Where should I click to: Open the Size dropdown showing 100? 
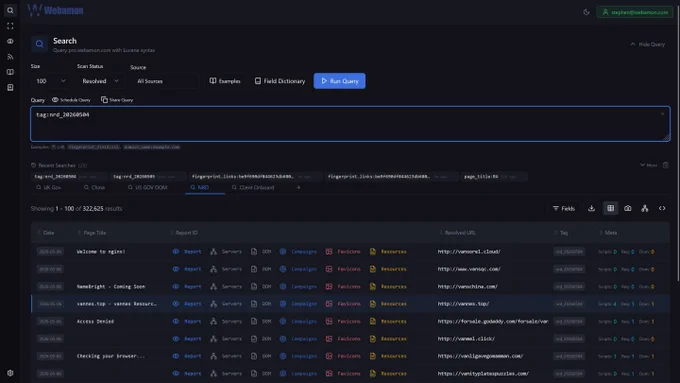point(50,81)
